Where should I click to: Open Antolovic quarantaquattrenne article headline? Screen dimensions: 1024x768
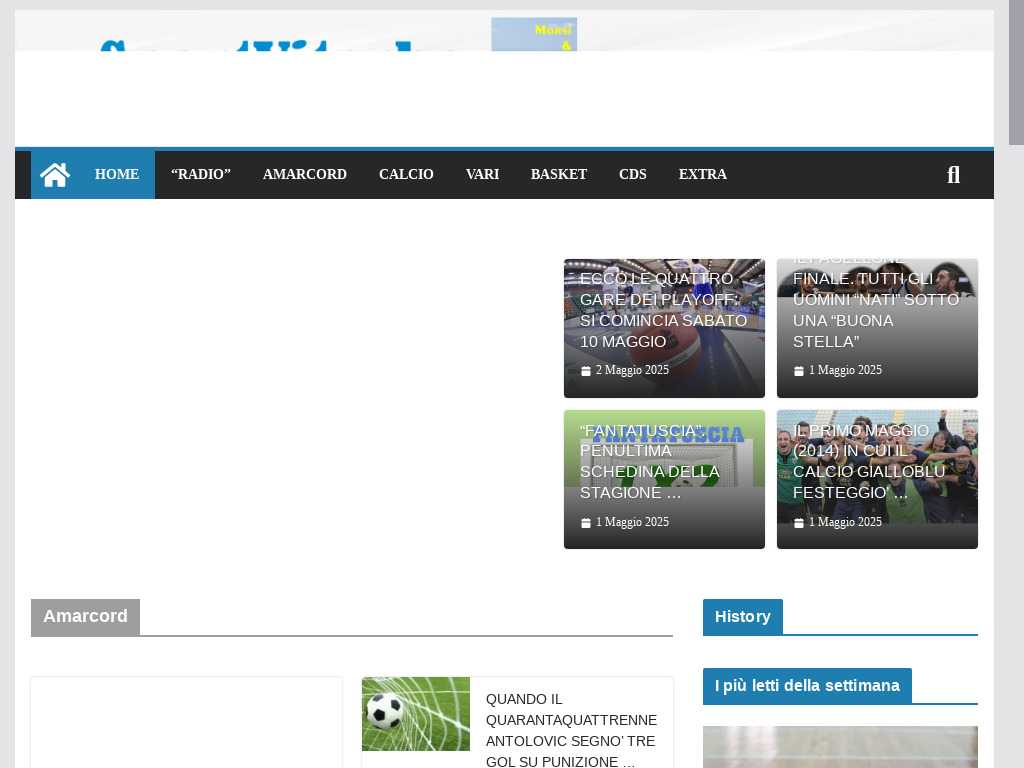tap(571, 730)
